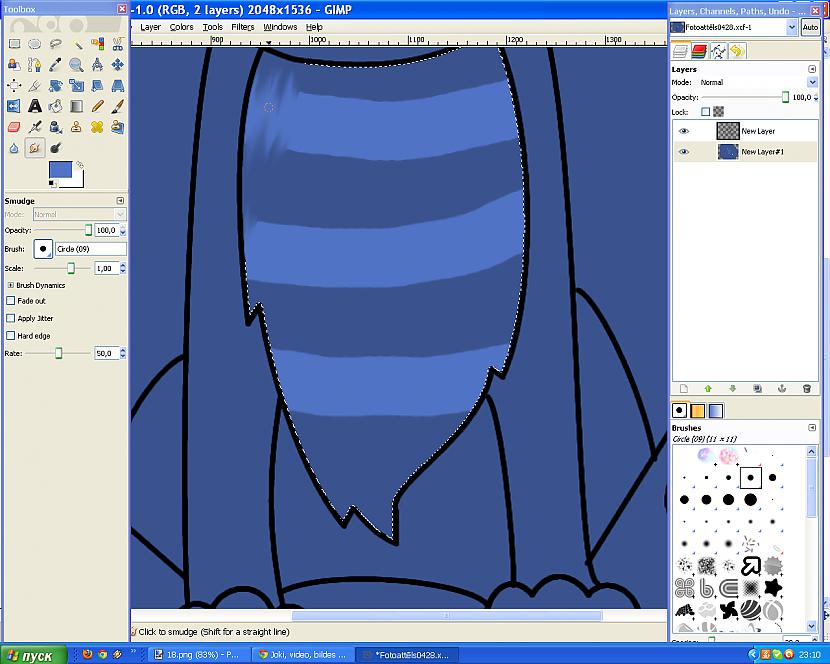Click the foreground blue color swatch
The width and height of the screenshot is (830, 664).
pyautogui.click(x=60, y=171)
